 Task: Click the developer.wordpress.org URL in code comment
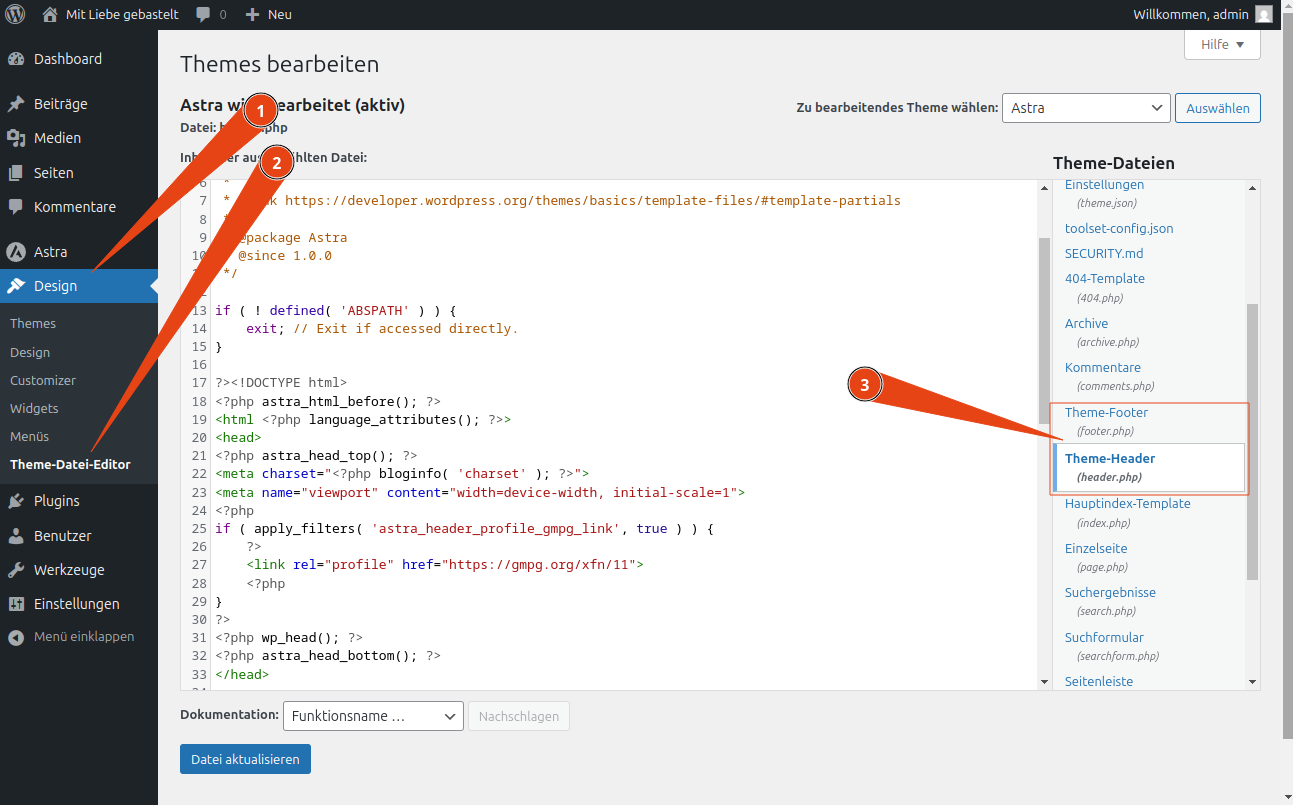point(593,200)
